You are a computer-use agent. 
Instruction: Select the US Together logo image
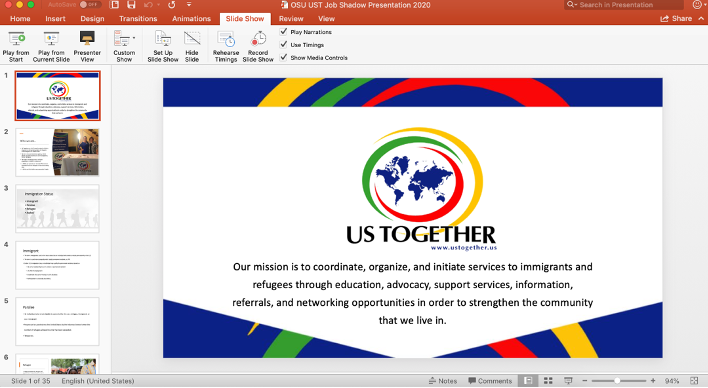click(x=422, y=189)
